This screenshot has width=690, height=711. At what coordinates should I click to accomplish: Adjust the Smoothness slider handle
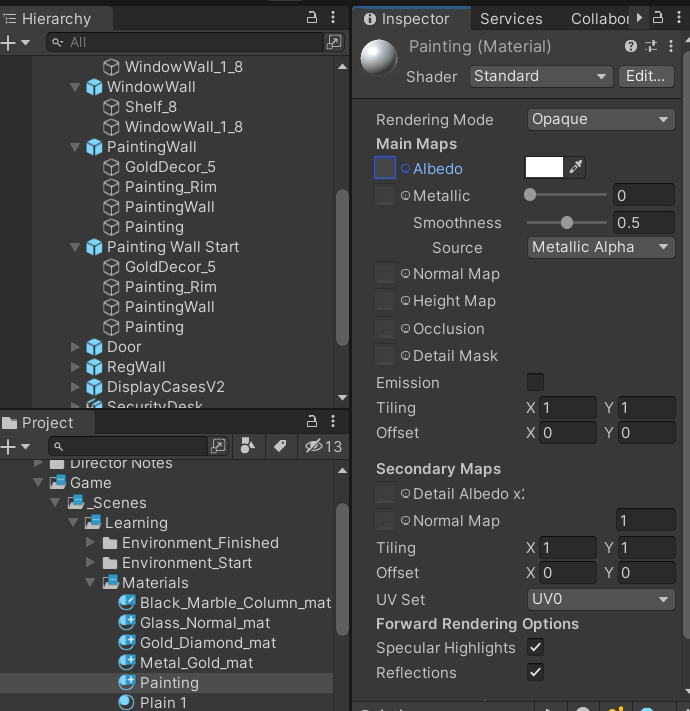click(567, 222)
